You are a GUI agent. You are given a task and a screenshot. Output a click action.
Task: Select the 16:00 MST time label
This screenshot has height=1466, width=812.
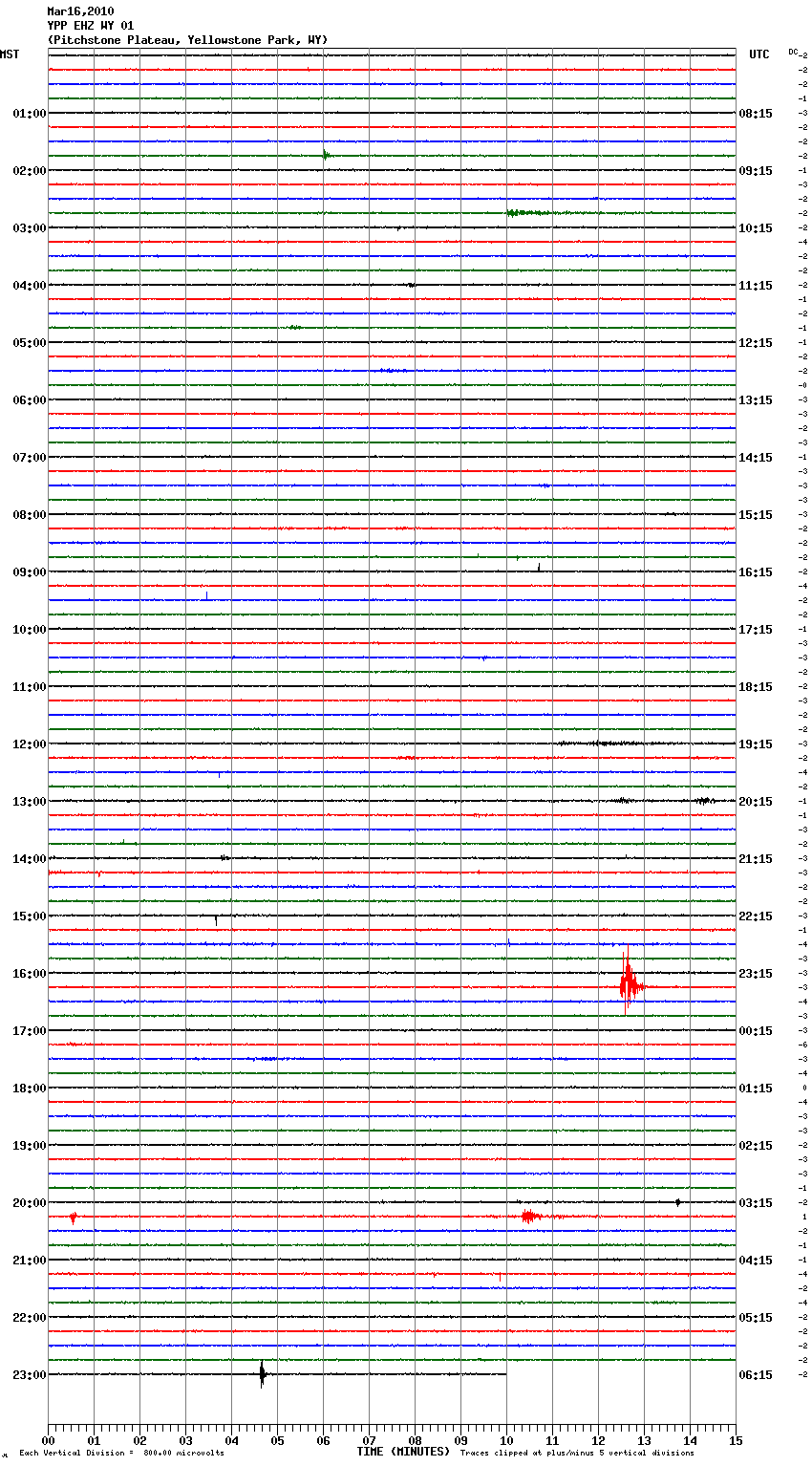point(29,974)
